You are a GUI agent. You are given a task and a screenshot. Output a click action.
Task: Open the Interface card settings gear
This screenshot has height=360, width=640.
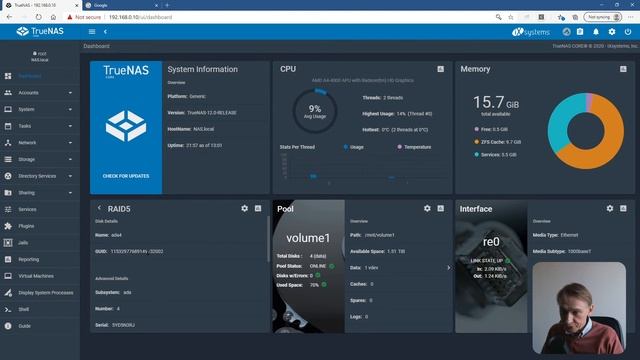(x=609, y=208)
